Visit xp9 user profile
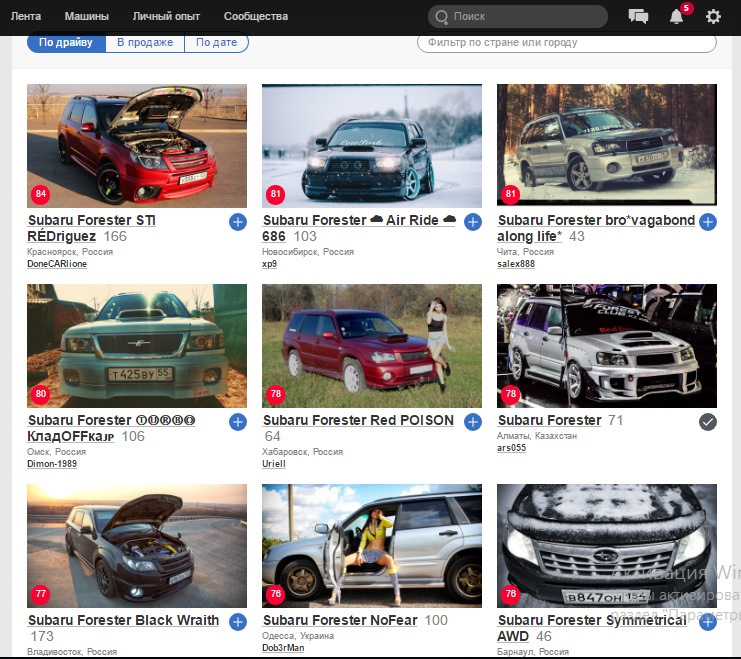741x659 pixels. 269,264
